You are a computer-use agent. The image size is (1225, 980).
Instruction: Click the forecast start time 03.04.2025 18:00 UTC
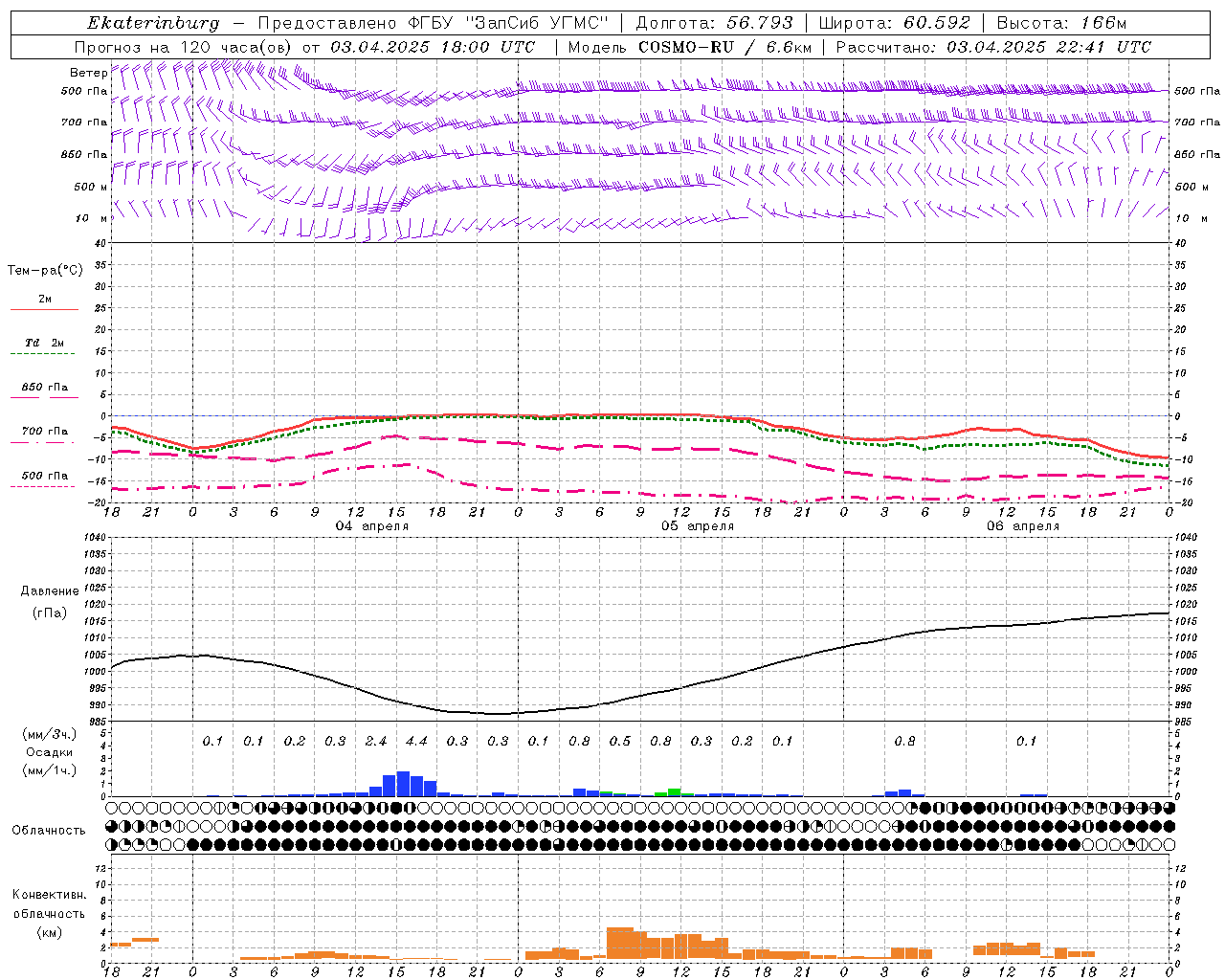click(433, 47)
